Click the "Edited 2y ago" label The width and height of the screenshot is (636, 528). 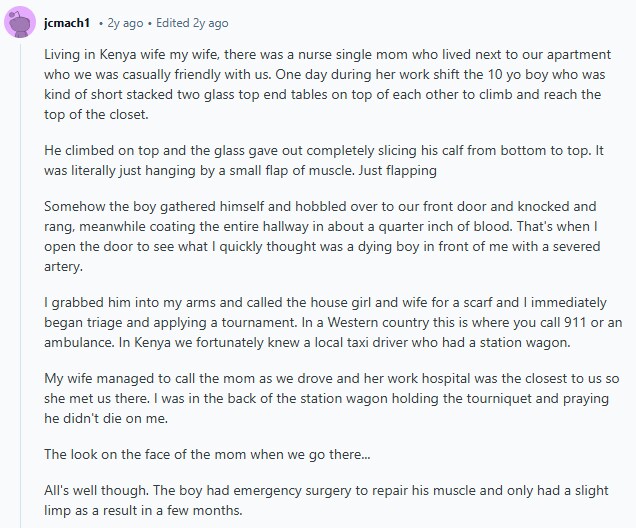[x=194, y=22]
